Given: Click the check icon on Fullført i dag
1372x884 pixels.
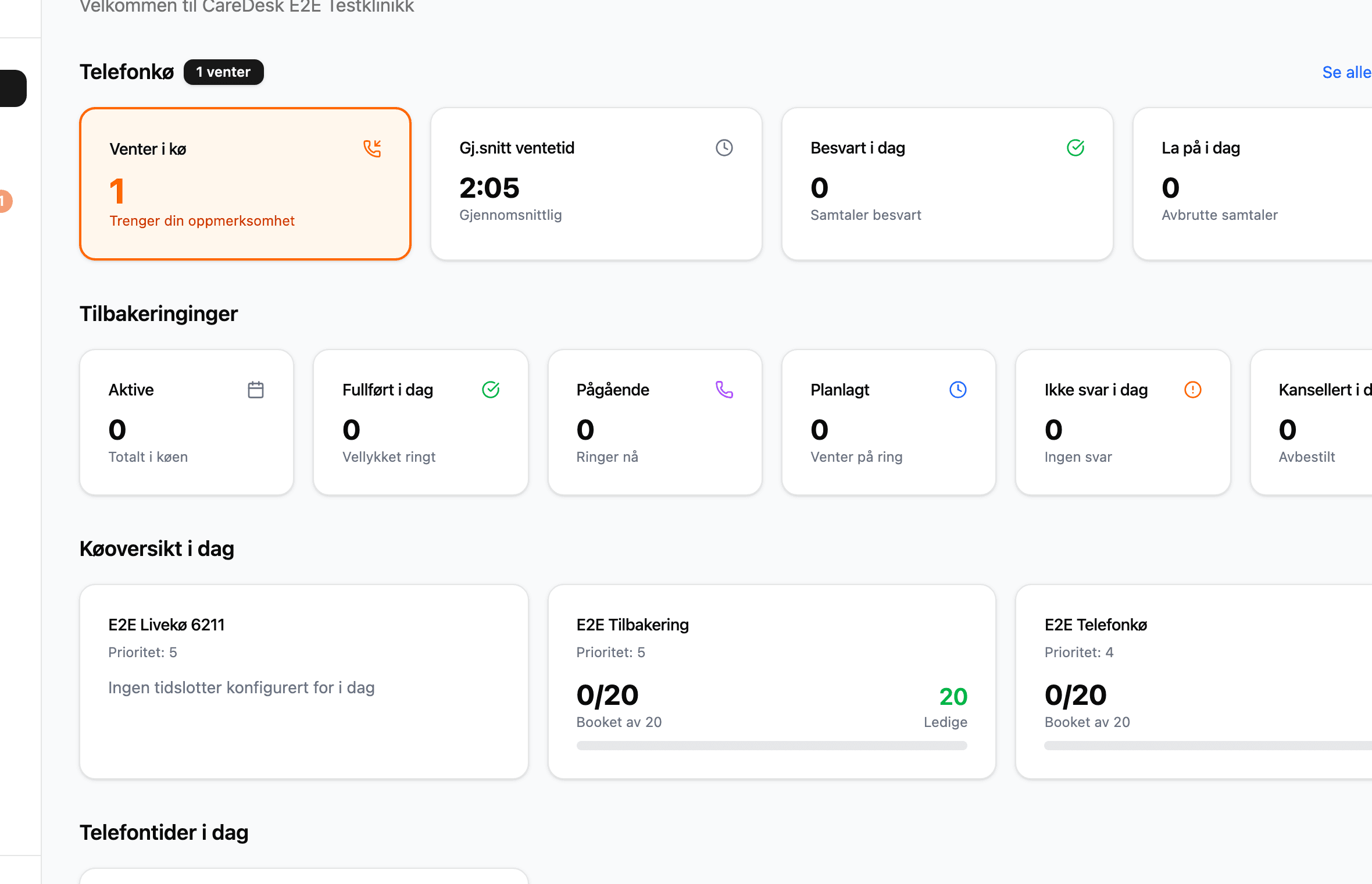Looking at the screenshot, I should [491, 390].
